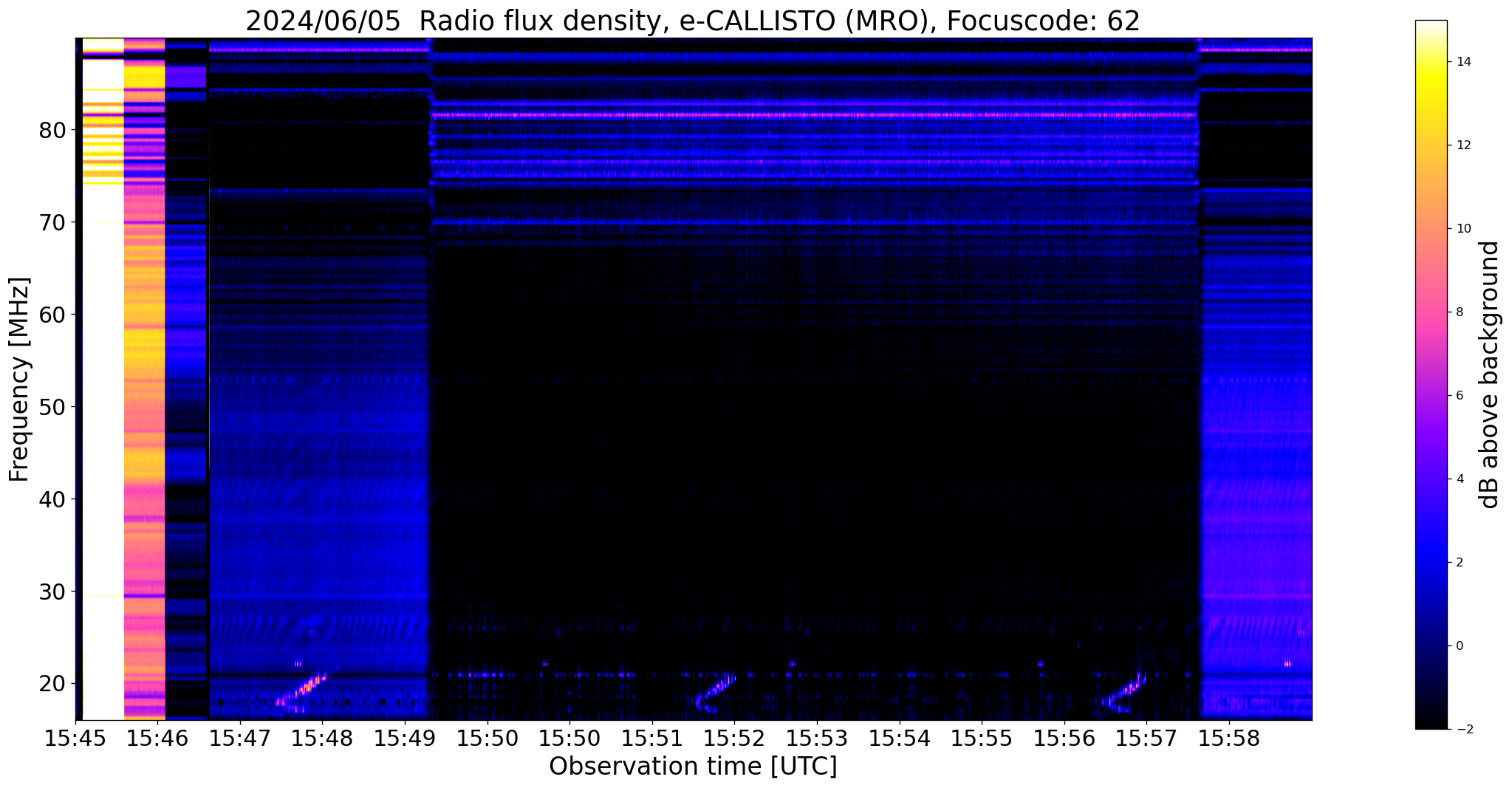Click the drifting burst streak just before 15:57
Viewport: 1512px width, 788px height.
pos(1124,692)
